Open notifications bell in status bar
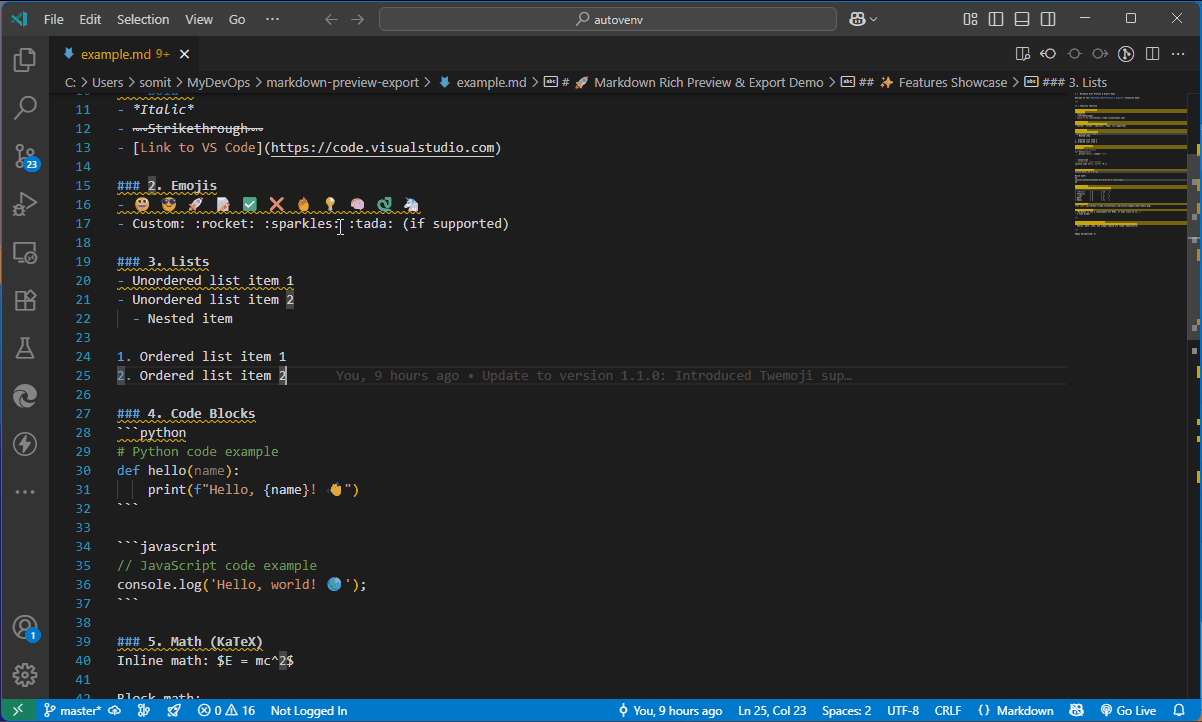This screenshot has height=722, width=1202. pyautogui.click(x=1179, y=711)
